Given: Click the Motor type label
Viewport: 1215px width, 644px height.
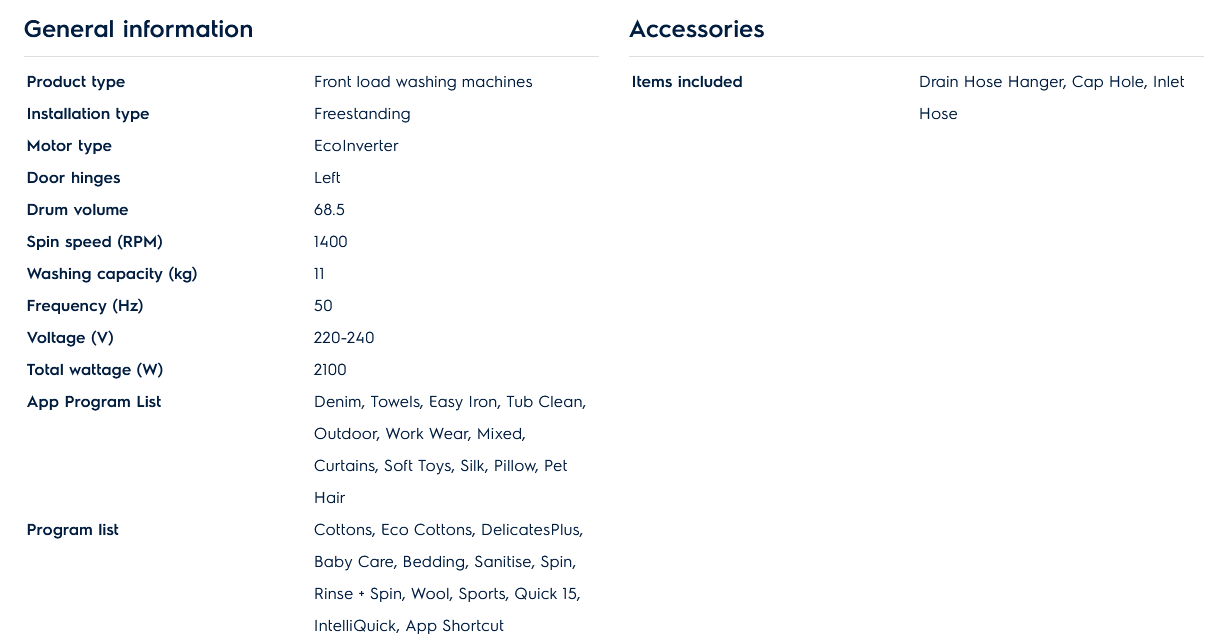Looking at the screenshot, I should pyautogui.click(x=69, y=146).
